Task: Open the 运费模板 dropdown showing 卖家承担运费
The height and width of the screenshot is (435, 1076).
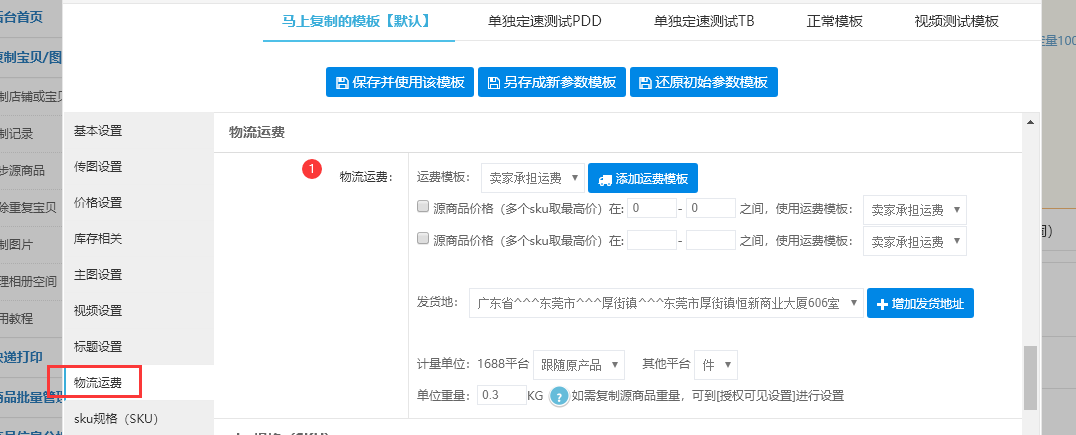Action: tap(533, 178)
